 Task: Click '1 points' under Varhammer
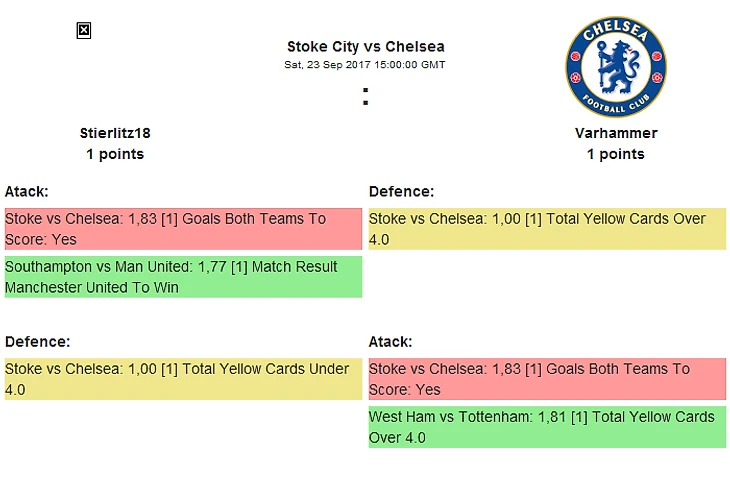(x=616, y=154)
